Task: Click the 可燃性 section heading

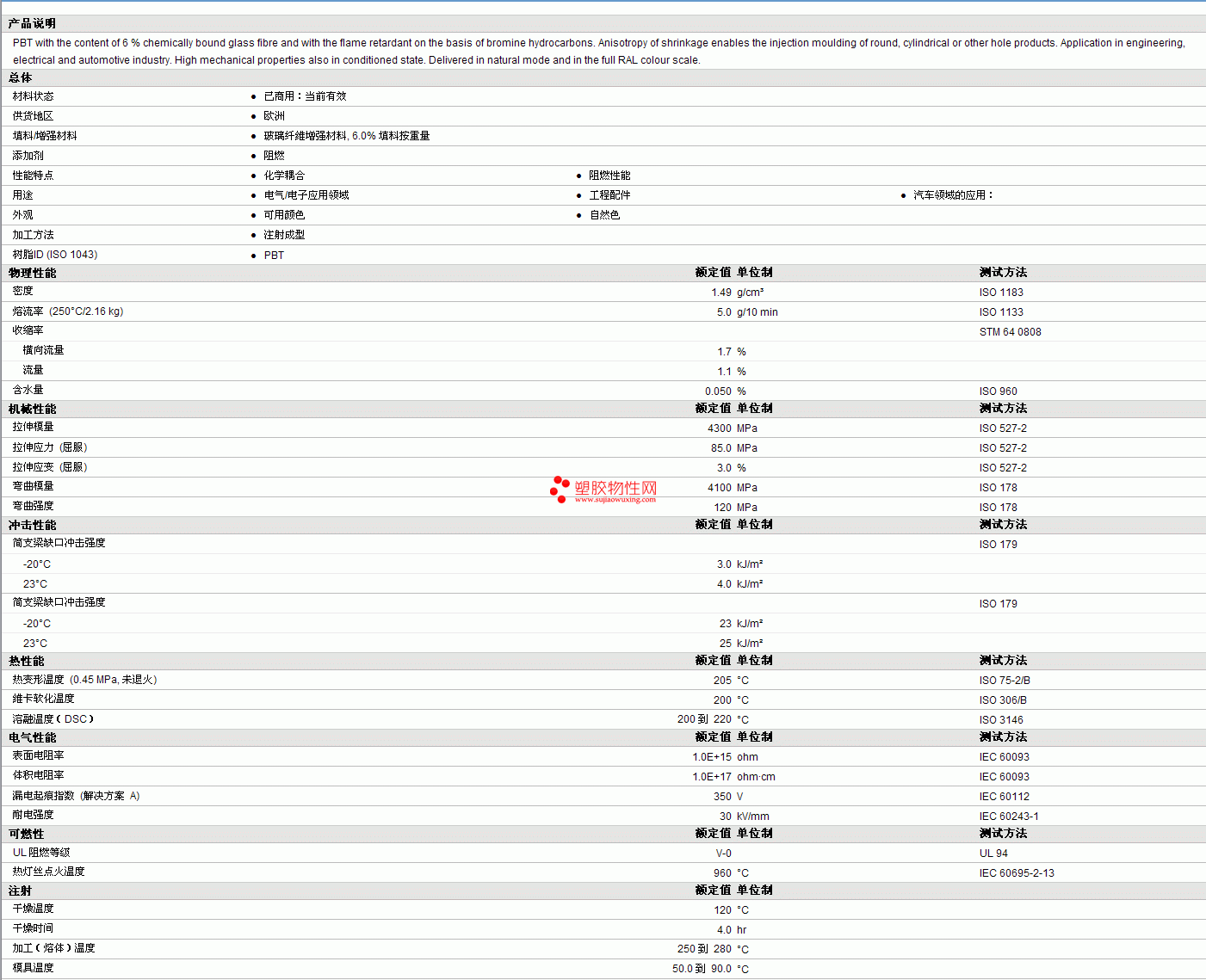Action: click(x=26, y=834)
